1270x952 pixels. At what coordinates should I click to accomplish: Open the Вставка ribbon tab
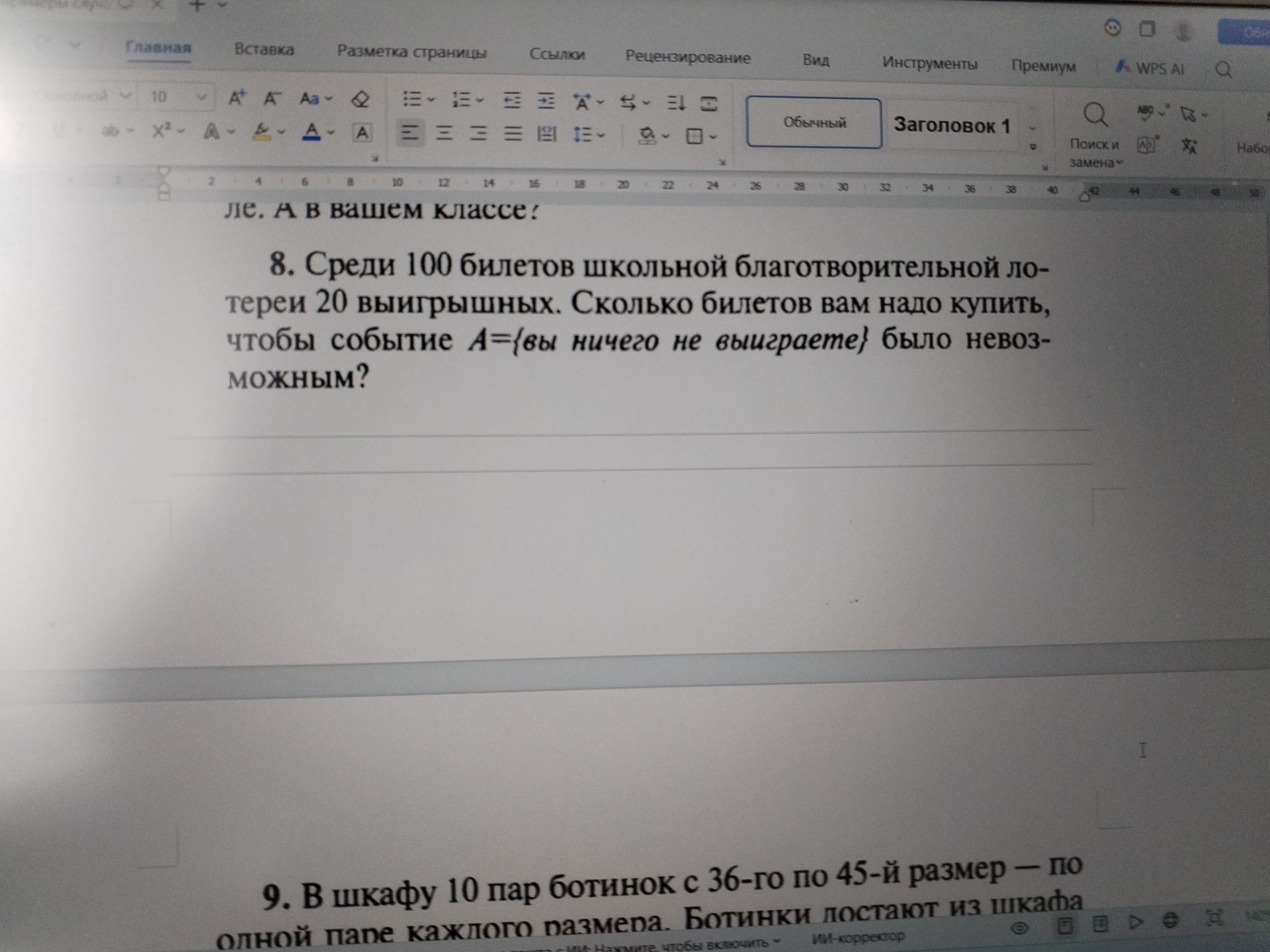(x=264, y=50)
